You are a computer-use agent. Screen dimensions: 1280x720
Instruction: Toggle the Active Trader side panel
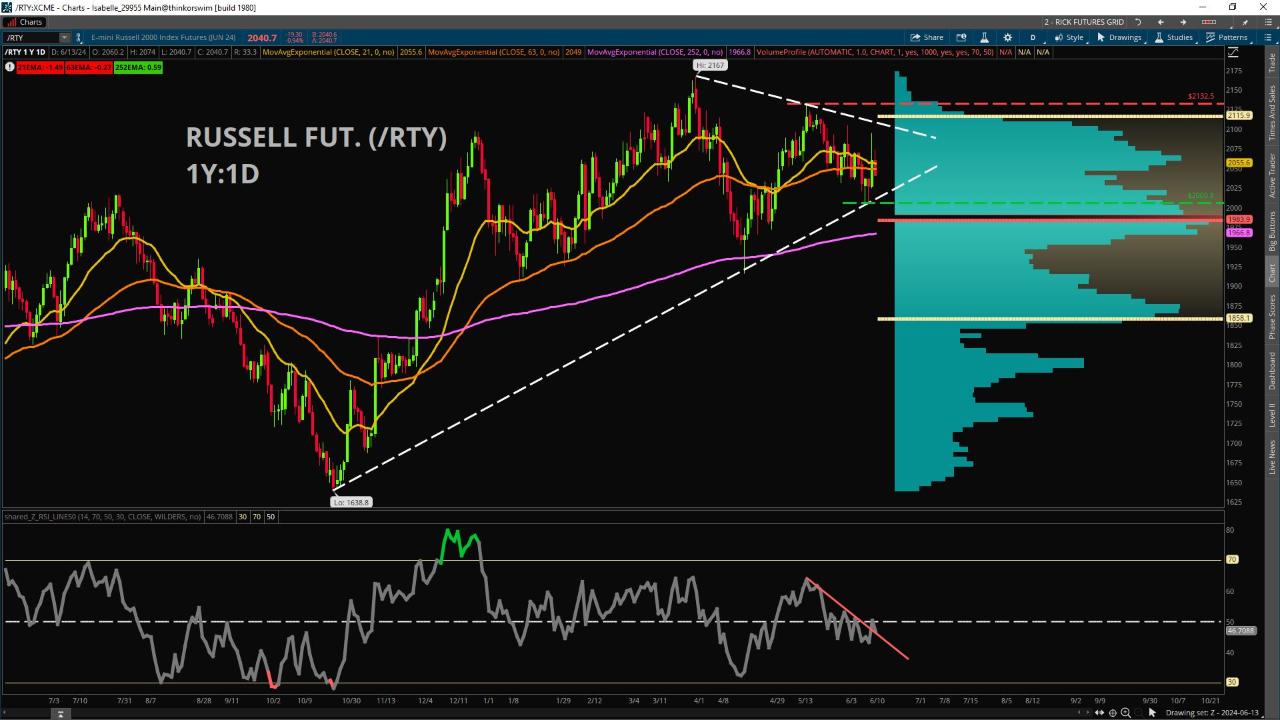click(x=1272, y=175)
